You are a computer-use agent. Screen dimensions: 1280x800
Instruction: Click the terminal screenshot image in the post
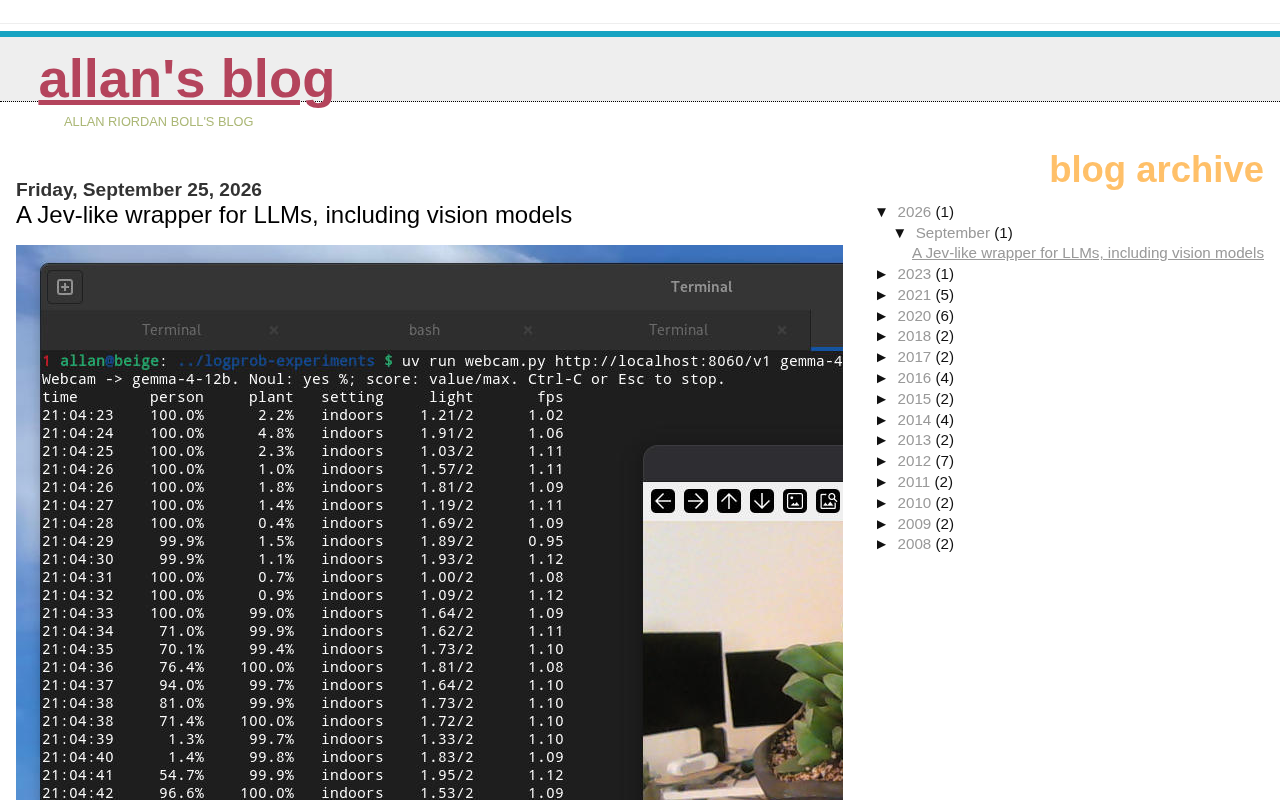429,522
